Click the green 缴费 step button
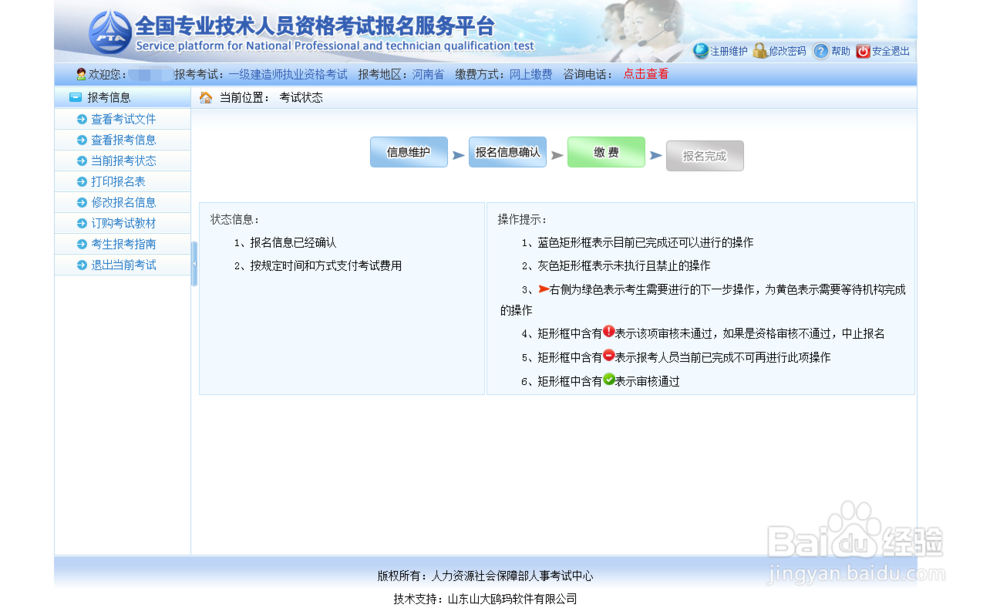Image resolution: width=1000 pixels, height=608 pixels. pos(606,154)
